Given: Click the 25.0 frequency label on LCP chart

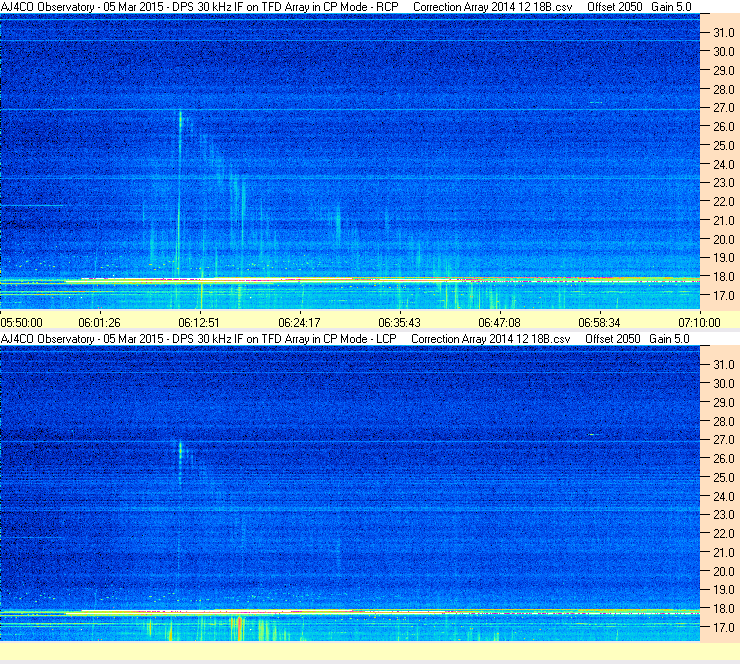Looking at the screenshot, I should (723, 477).
